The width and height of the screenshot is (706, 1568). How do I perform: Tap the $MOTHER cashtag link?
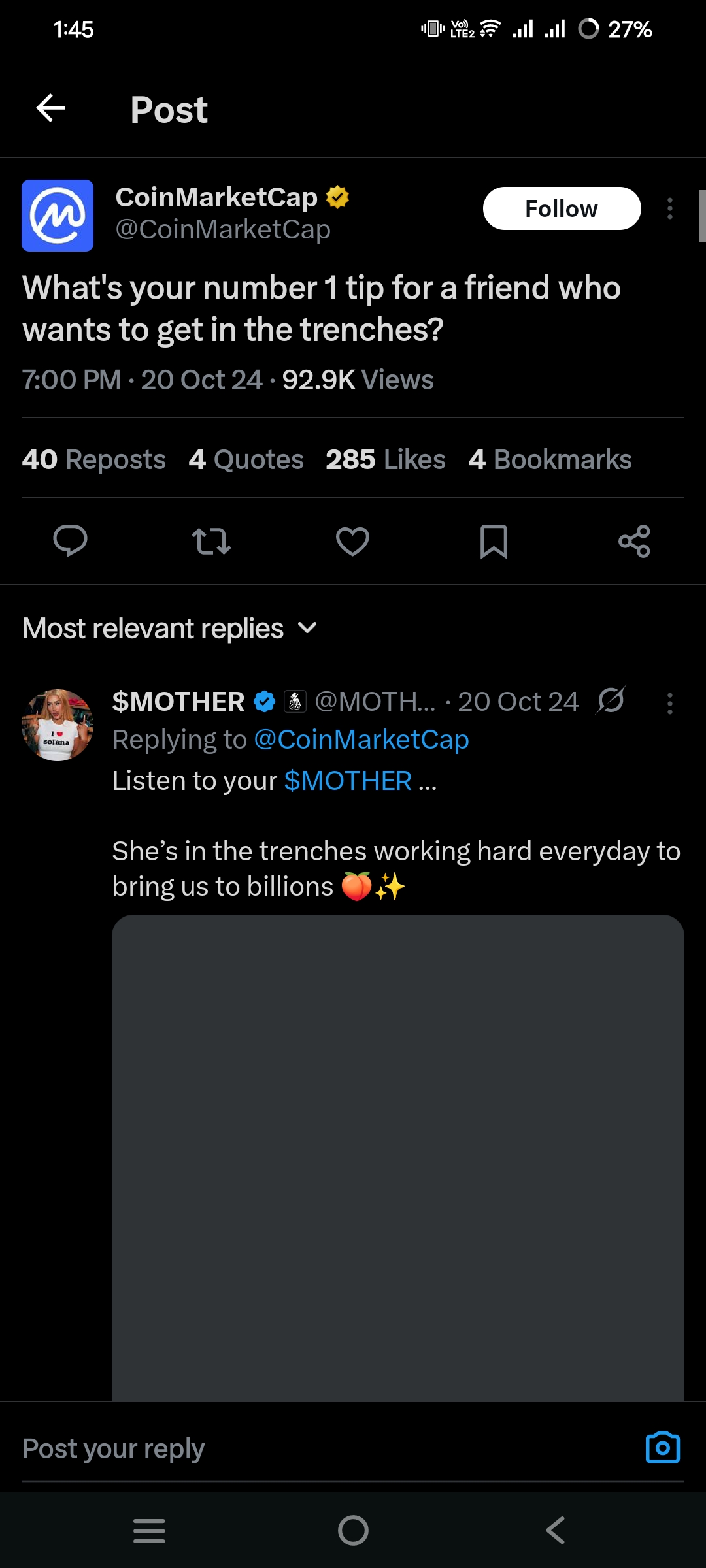click(348, 781)
